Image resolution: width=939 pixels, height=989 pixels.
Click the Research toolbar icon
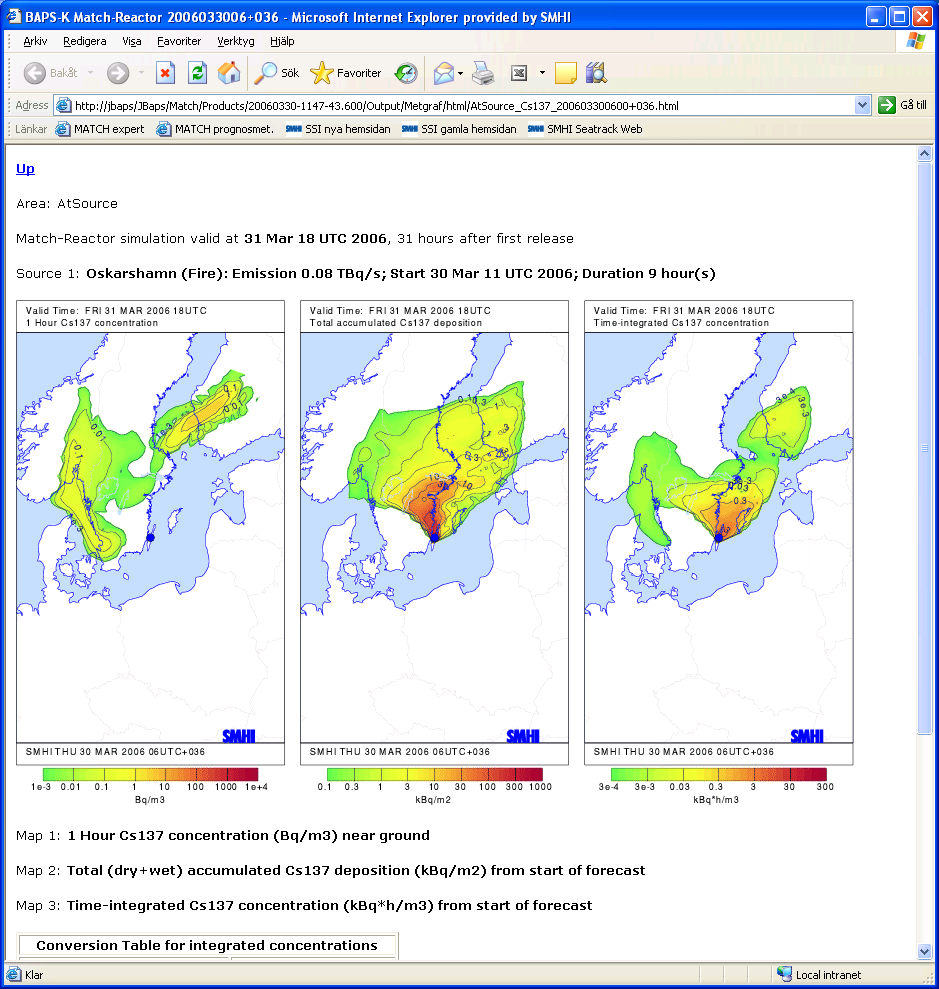tap(596, 73)
